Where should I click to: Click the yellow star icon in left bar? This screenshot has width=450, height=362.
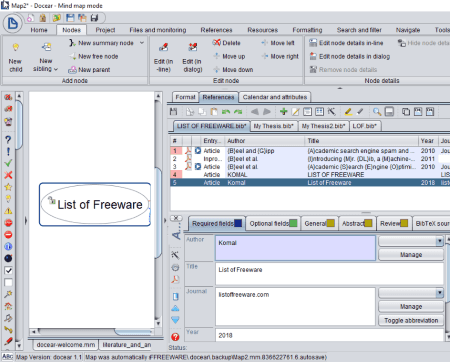point(8,187)
